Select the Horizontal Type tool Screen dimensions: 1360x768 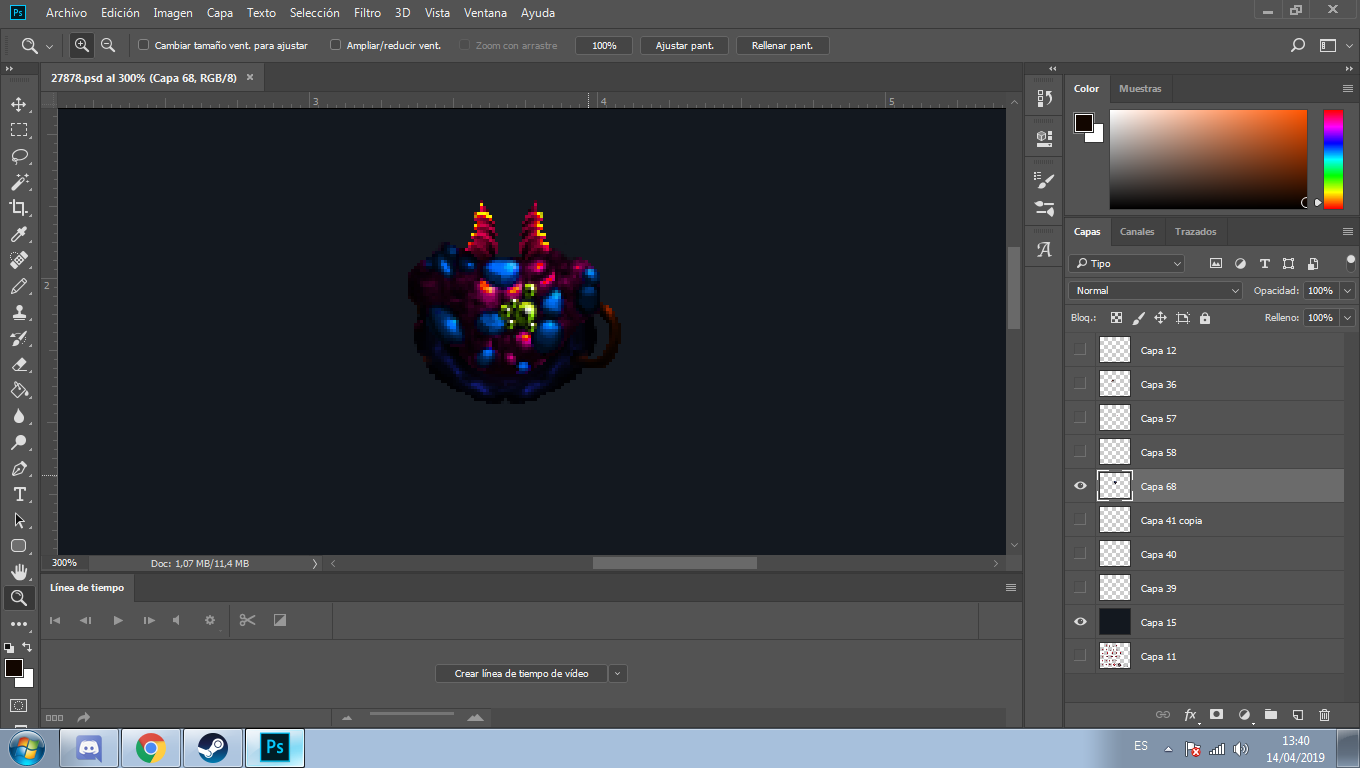[19, 494]
